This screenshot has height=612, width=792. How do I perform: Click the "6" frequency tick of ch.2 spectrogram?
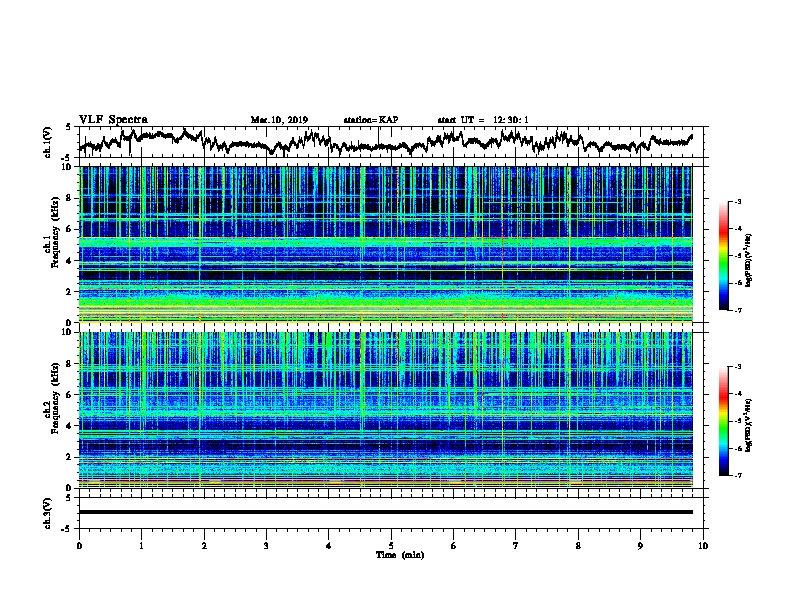(71, 395)
